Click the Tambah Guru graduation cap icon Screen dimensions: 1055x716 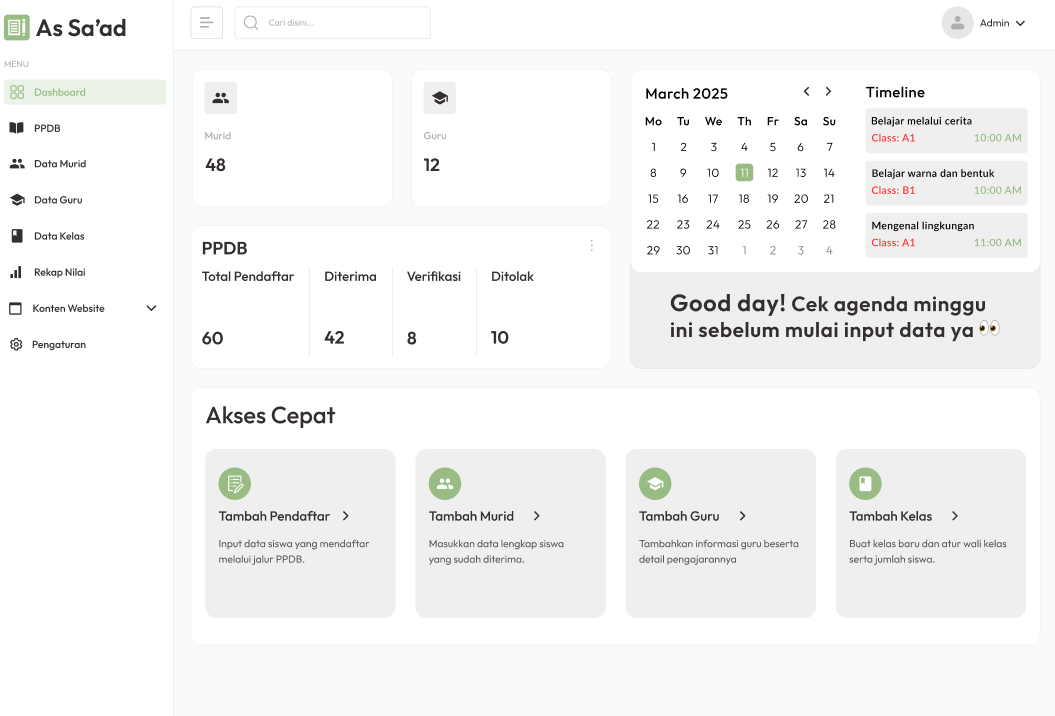[655, 484]
